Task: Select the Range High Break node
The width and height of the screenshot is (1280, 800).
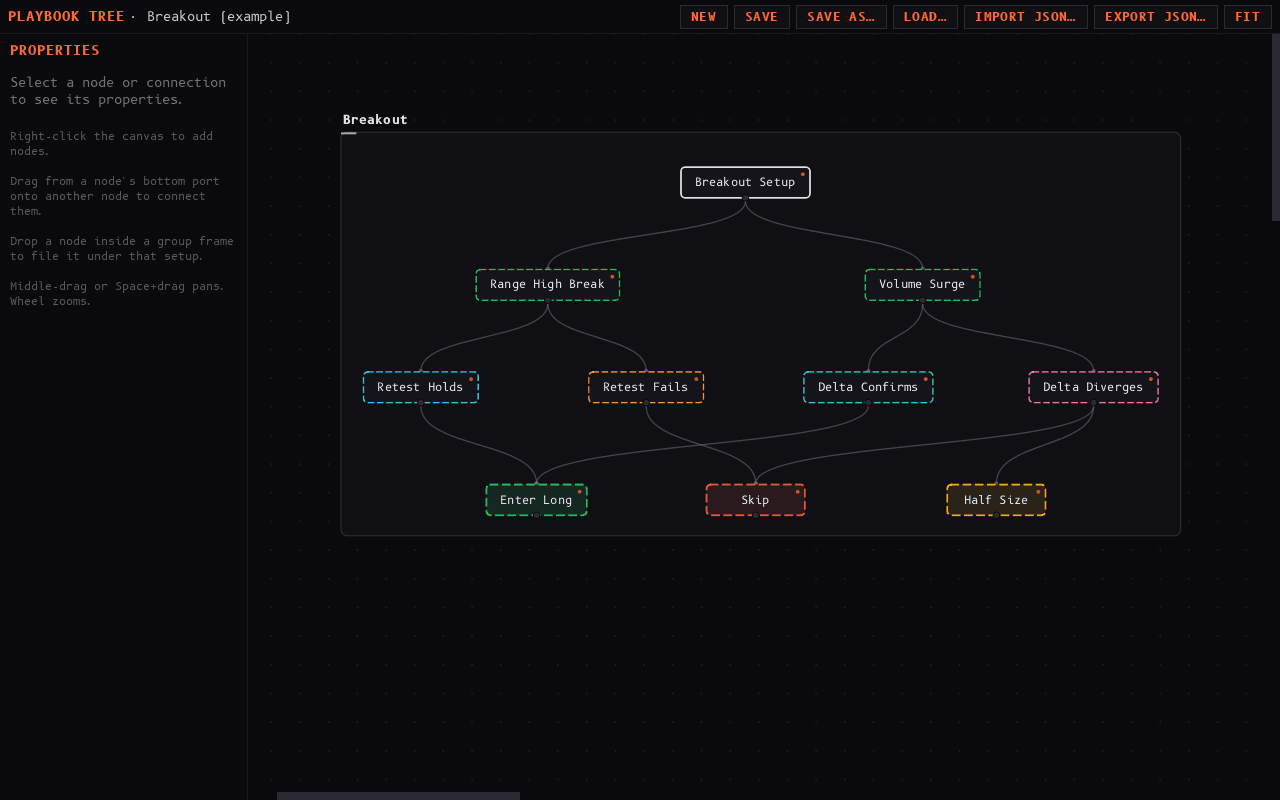Action: pos(547,285)
